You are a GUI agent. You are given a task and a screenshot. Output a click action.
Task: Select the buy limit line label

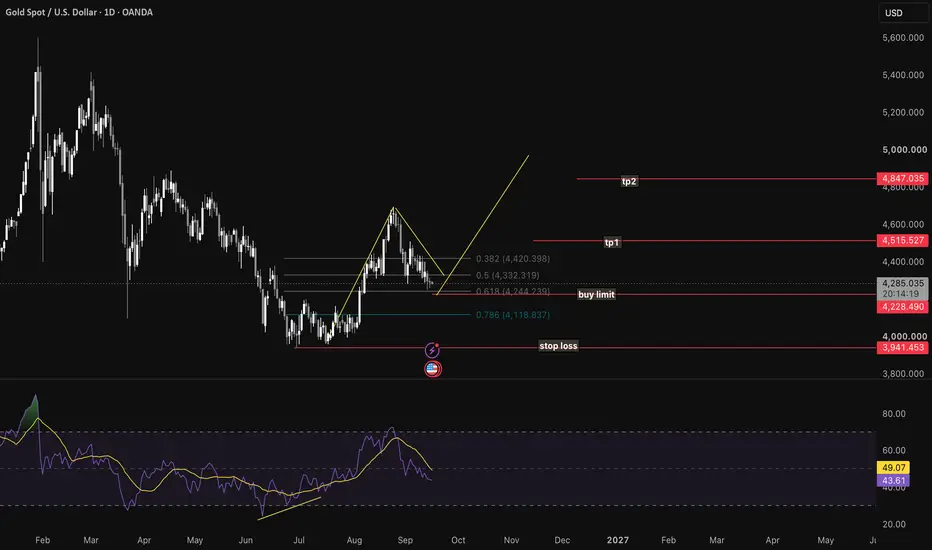tap(596, 294)
